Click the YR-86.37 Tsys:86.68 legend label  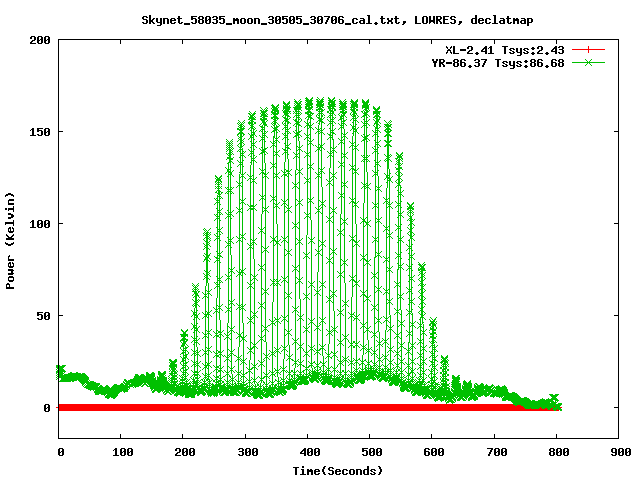[x=498, y=63]
